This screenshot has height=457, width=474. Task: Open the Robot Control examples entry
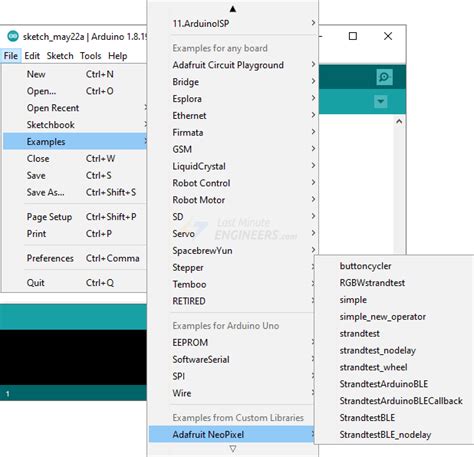click(233, 183)
